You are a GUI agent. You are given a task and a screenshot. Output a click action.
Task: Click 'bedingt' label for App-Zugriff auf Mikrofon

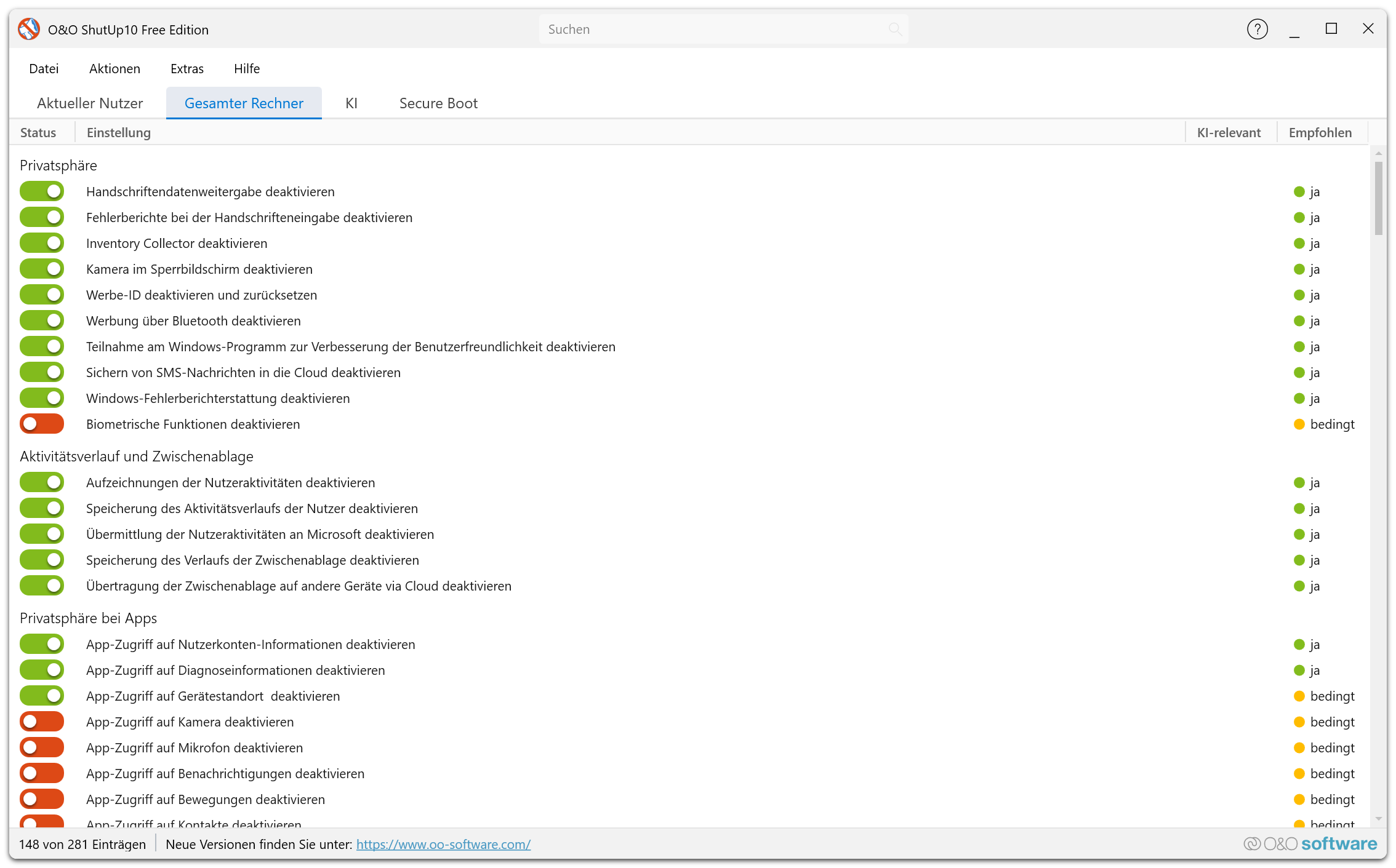click(1332, 748)
